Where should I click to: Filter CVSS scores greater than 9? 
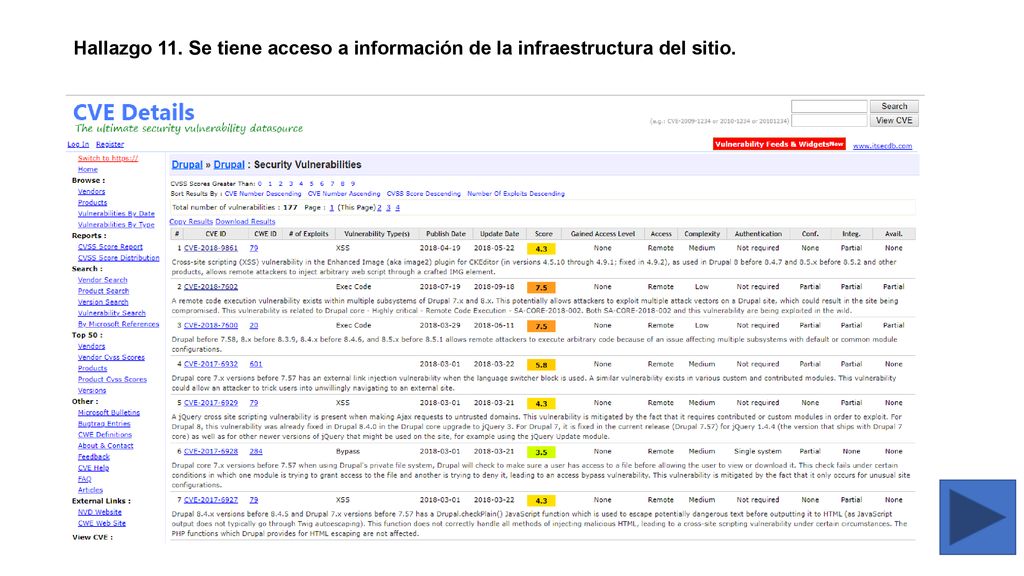(353, 184)
